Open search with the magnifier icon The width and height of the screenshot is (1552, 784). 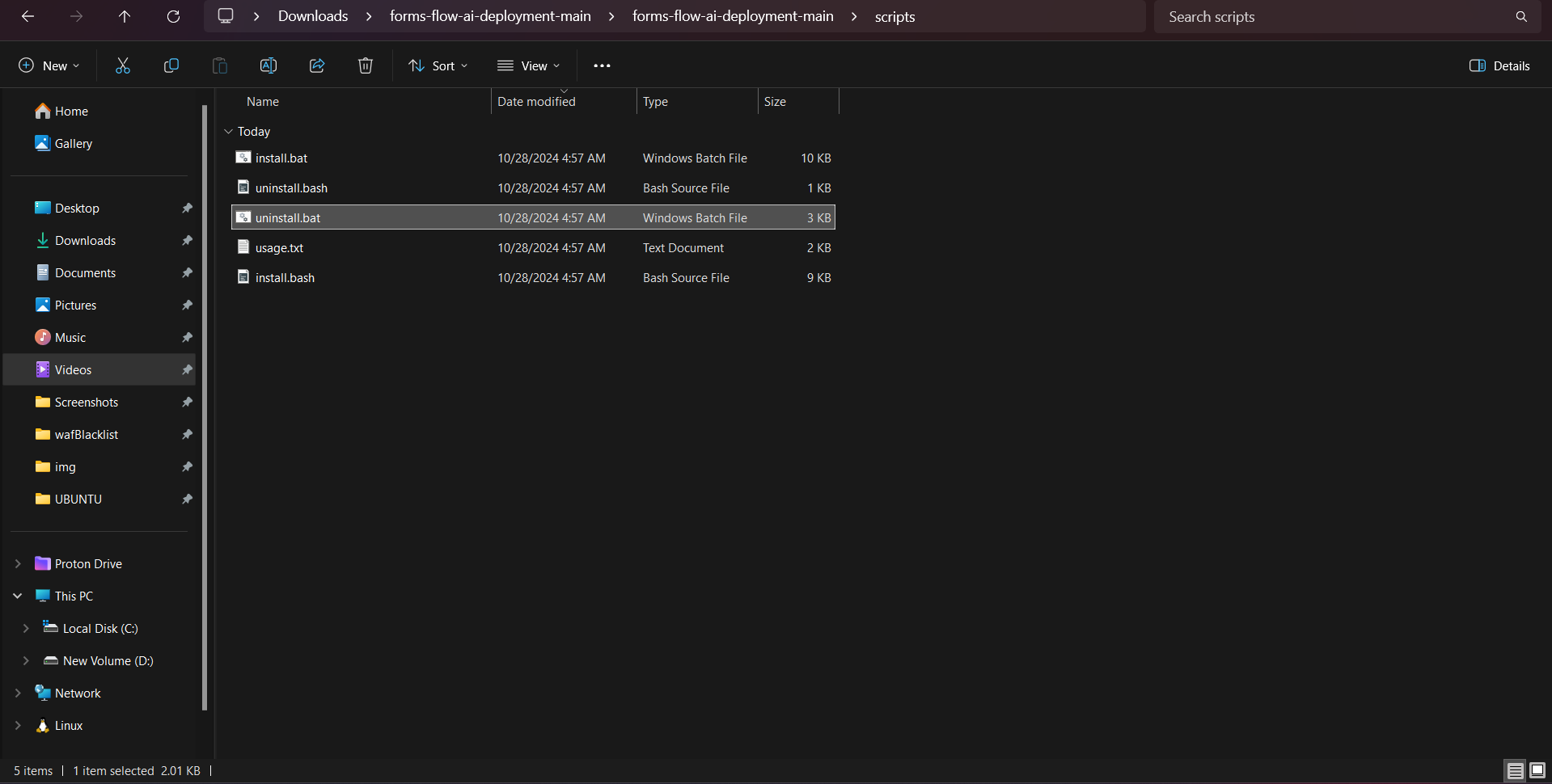click(x=1521, y=16)
